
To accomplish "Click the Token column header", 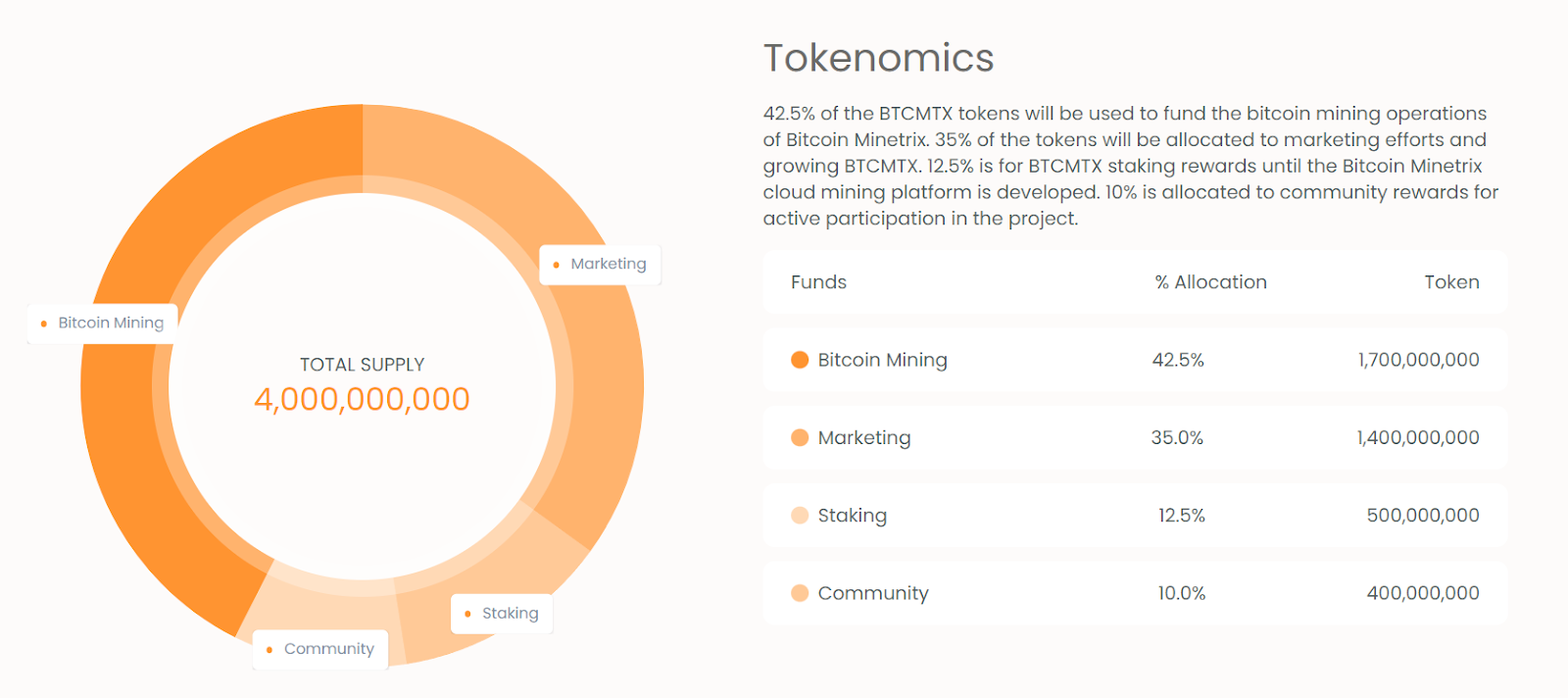I will (x=1451, y=282).
